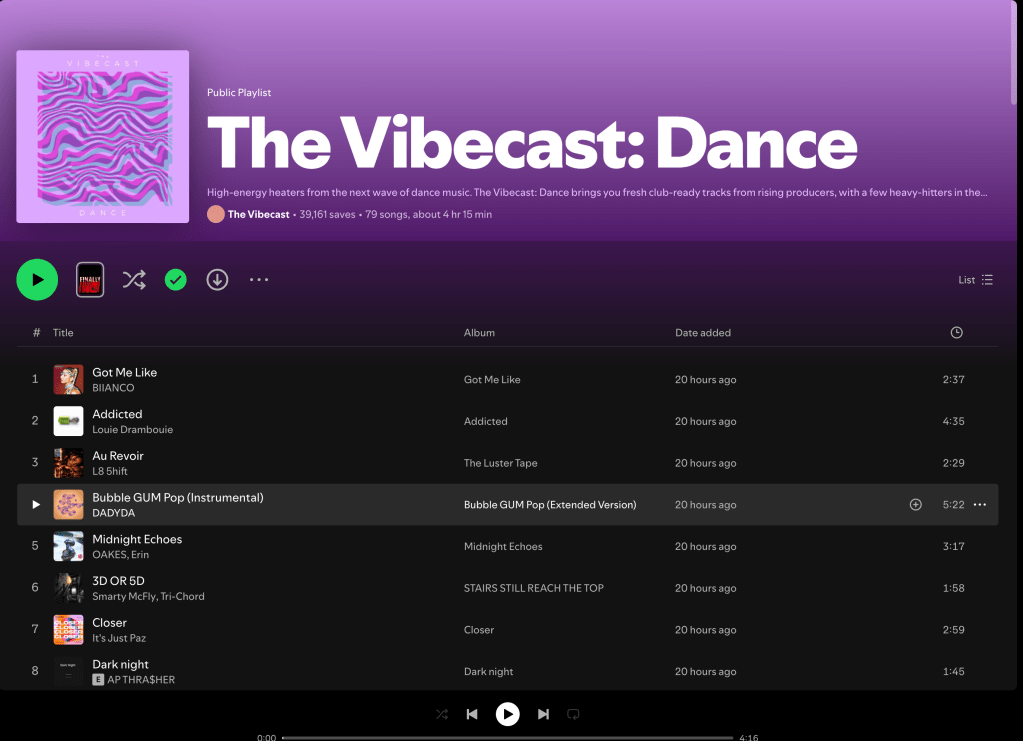Click the 5:22 duration of Bubble GUM Pop
Image resolution: width=1023 pixels, height=741 pixels.
click(953, 505)
